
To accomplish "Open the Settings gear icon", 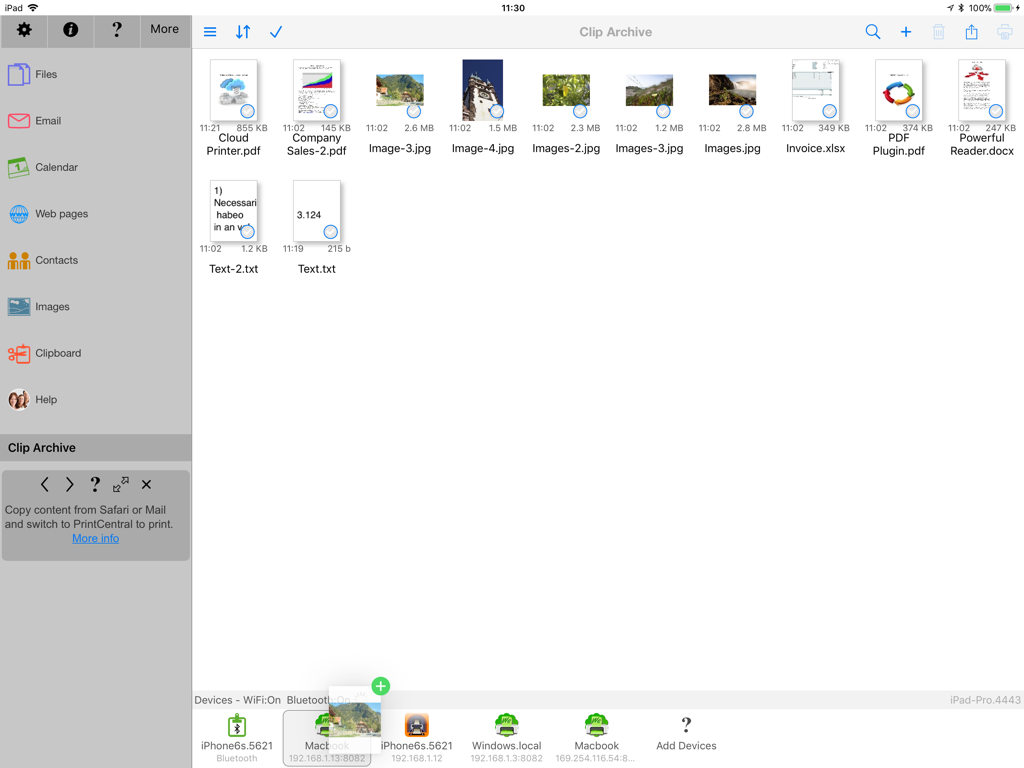I will click(x=23, y=31).
